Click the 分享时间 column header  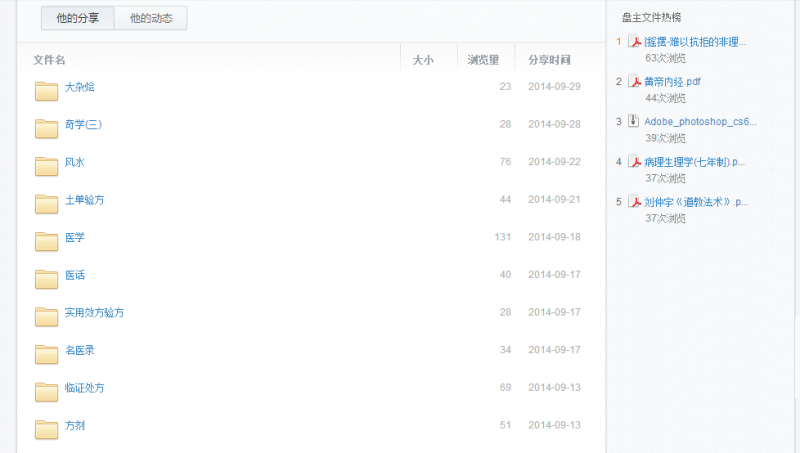(x=549, y=60)
